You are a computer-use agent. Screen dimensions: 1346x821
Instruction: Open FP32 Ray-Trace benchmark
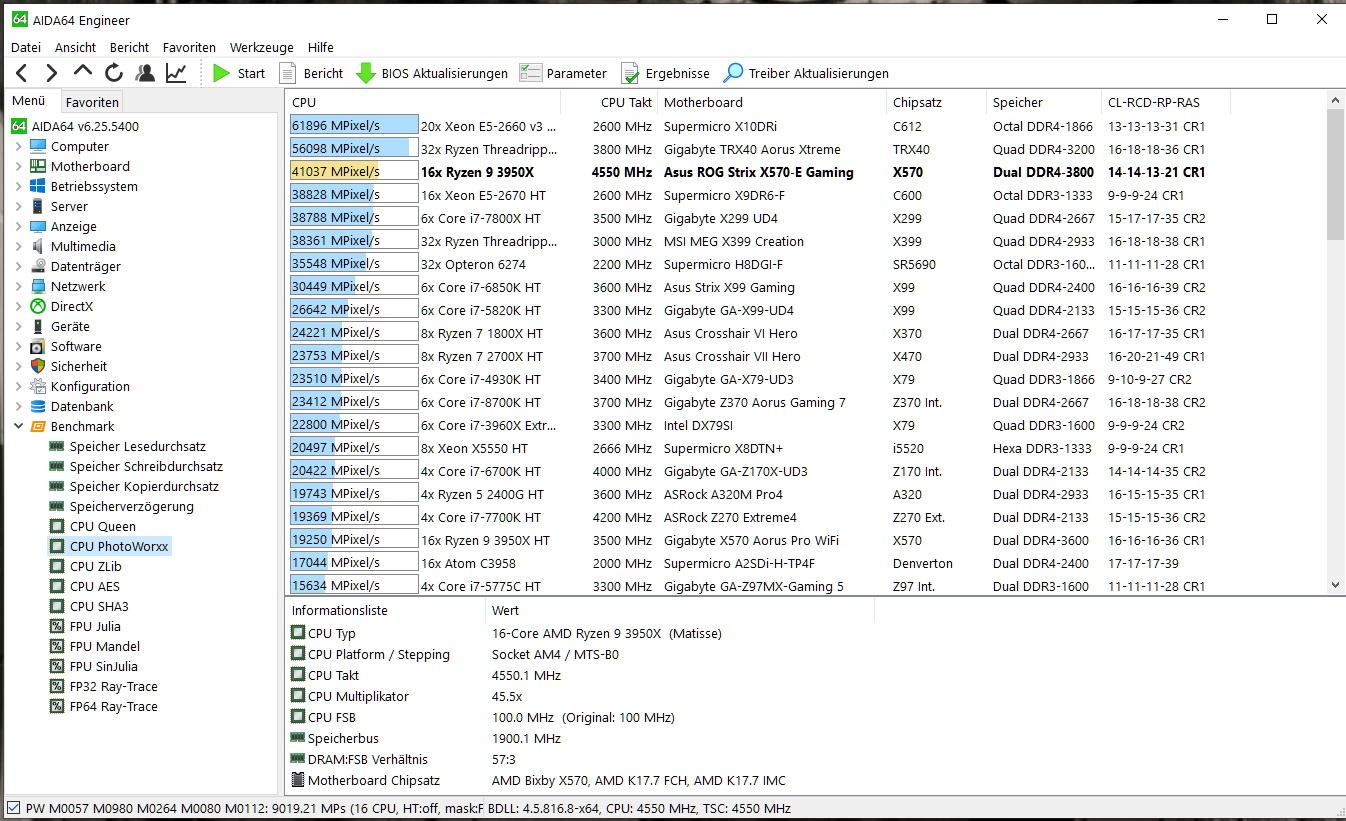pos(104,686)
